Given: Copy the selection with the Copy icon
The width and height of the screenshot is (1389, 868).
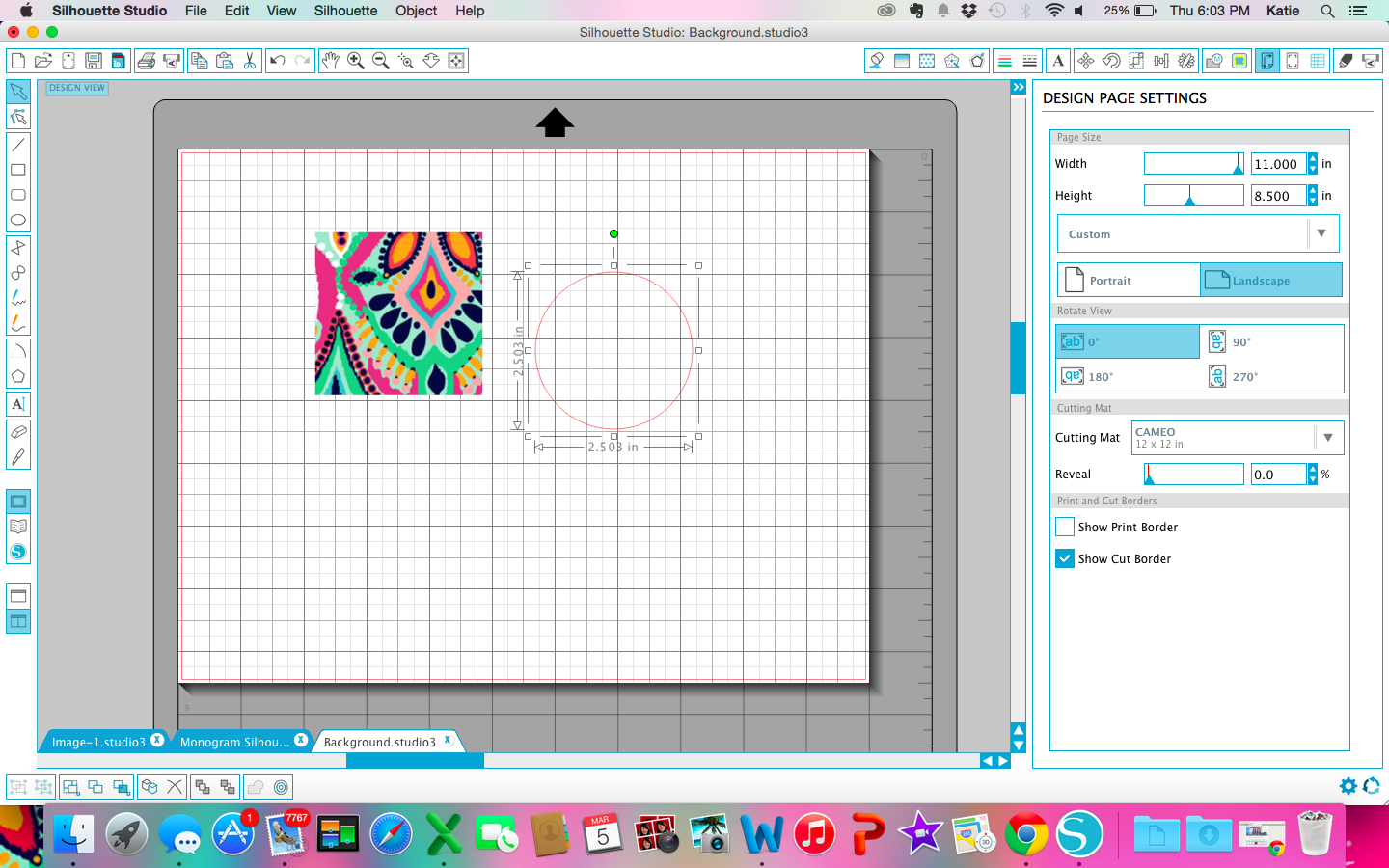Looking at the screenshot, I should pyautogui.click(x=200, y=61).
